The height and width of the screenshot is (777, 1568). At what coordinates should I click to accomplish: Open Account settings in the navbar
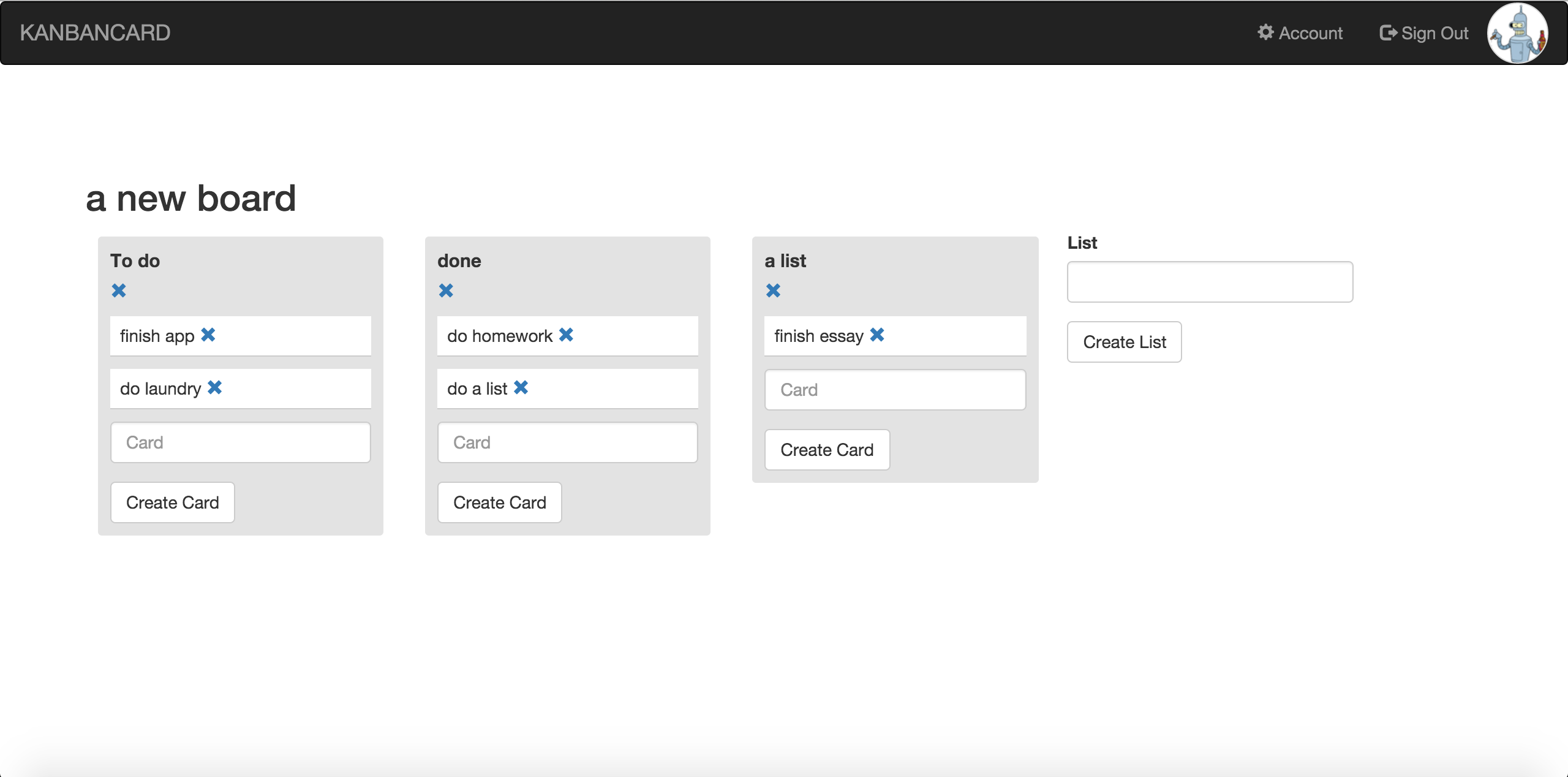click(1300, 33)
